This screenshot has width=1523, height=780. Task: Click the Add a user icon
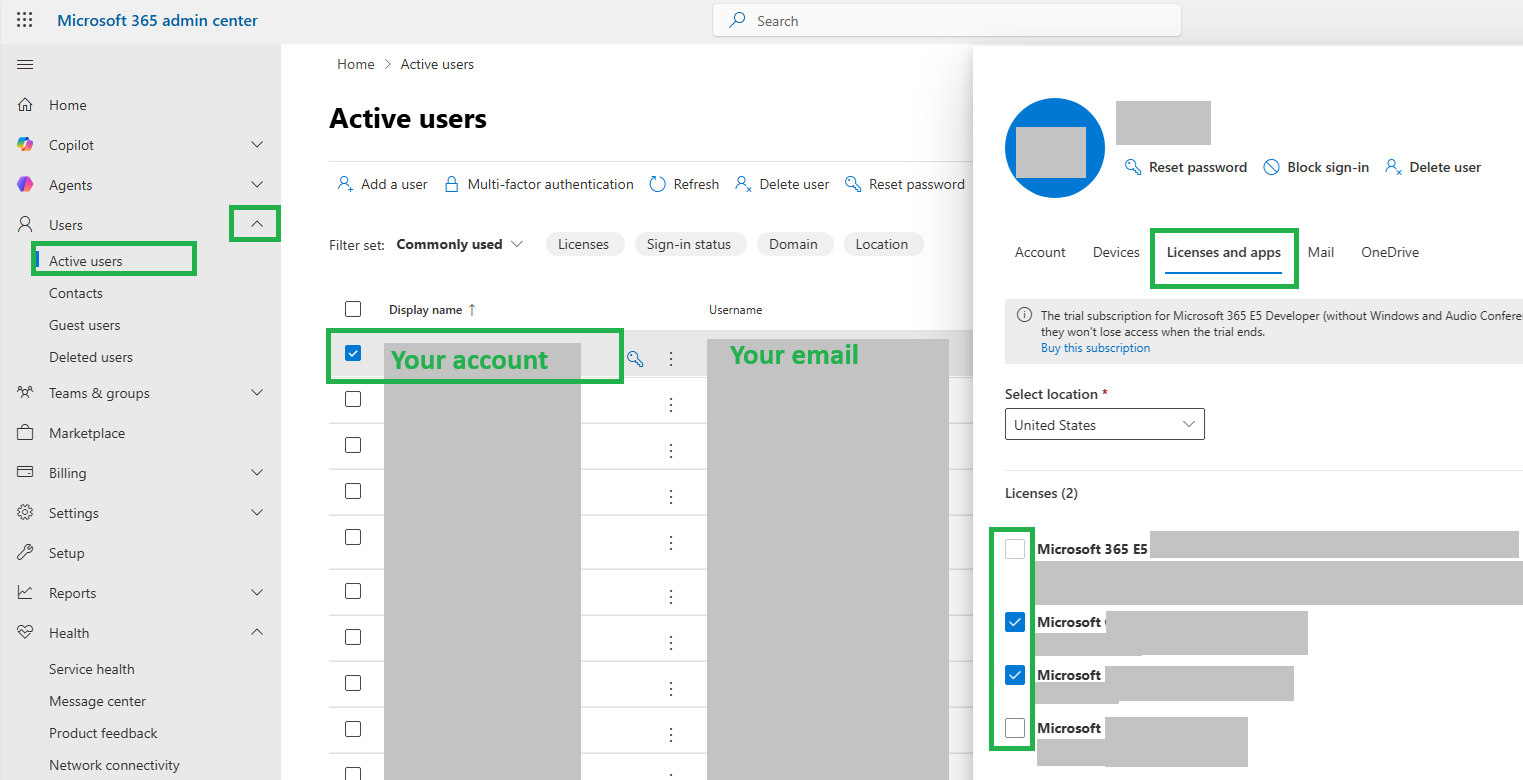point(345,184)
